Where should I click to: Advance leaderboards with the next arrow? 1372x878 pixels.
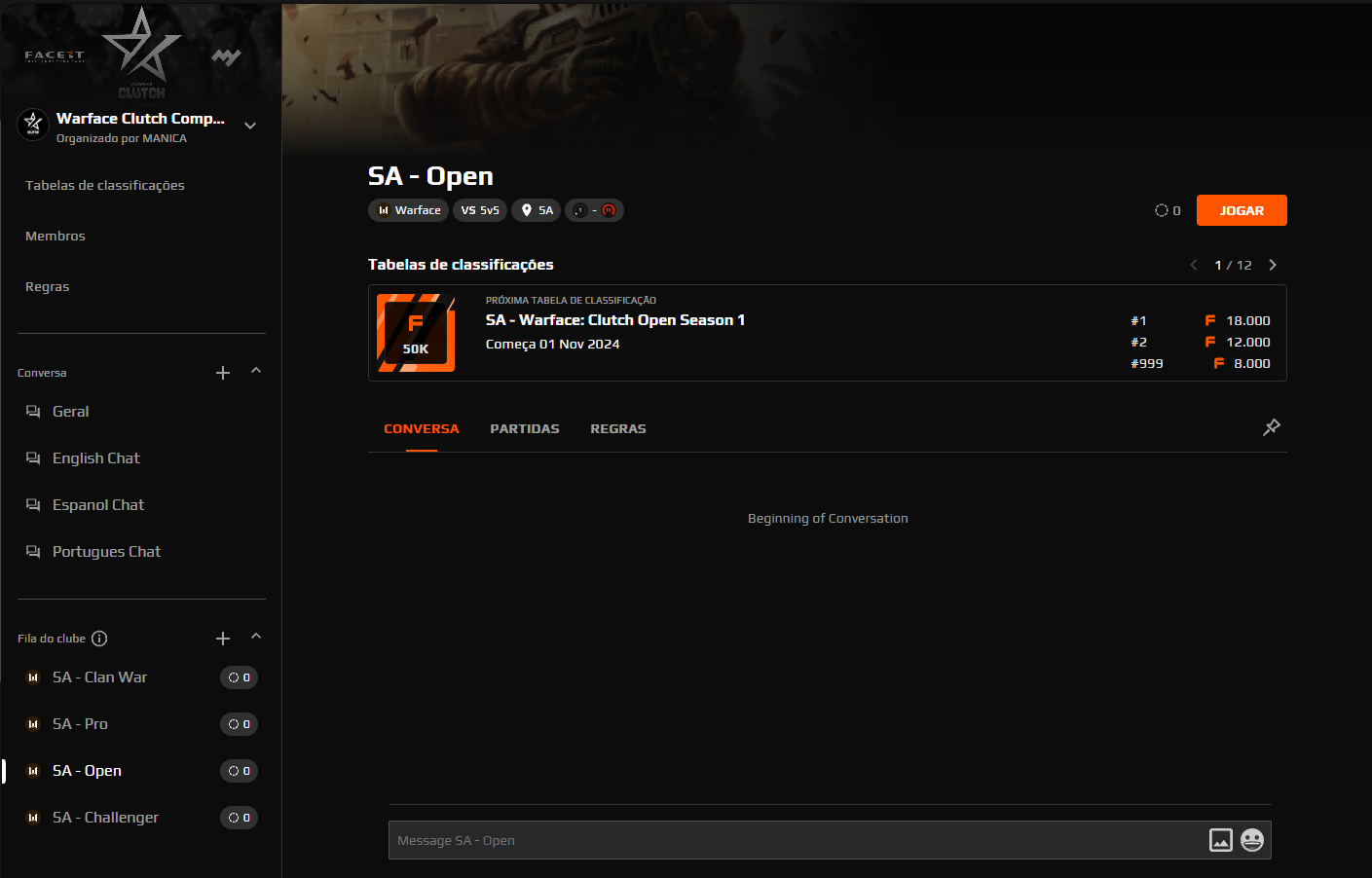click(x=1272, y=264)
